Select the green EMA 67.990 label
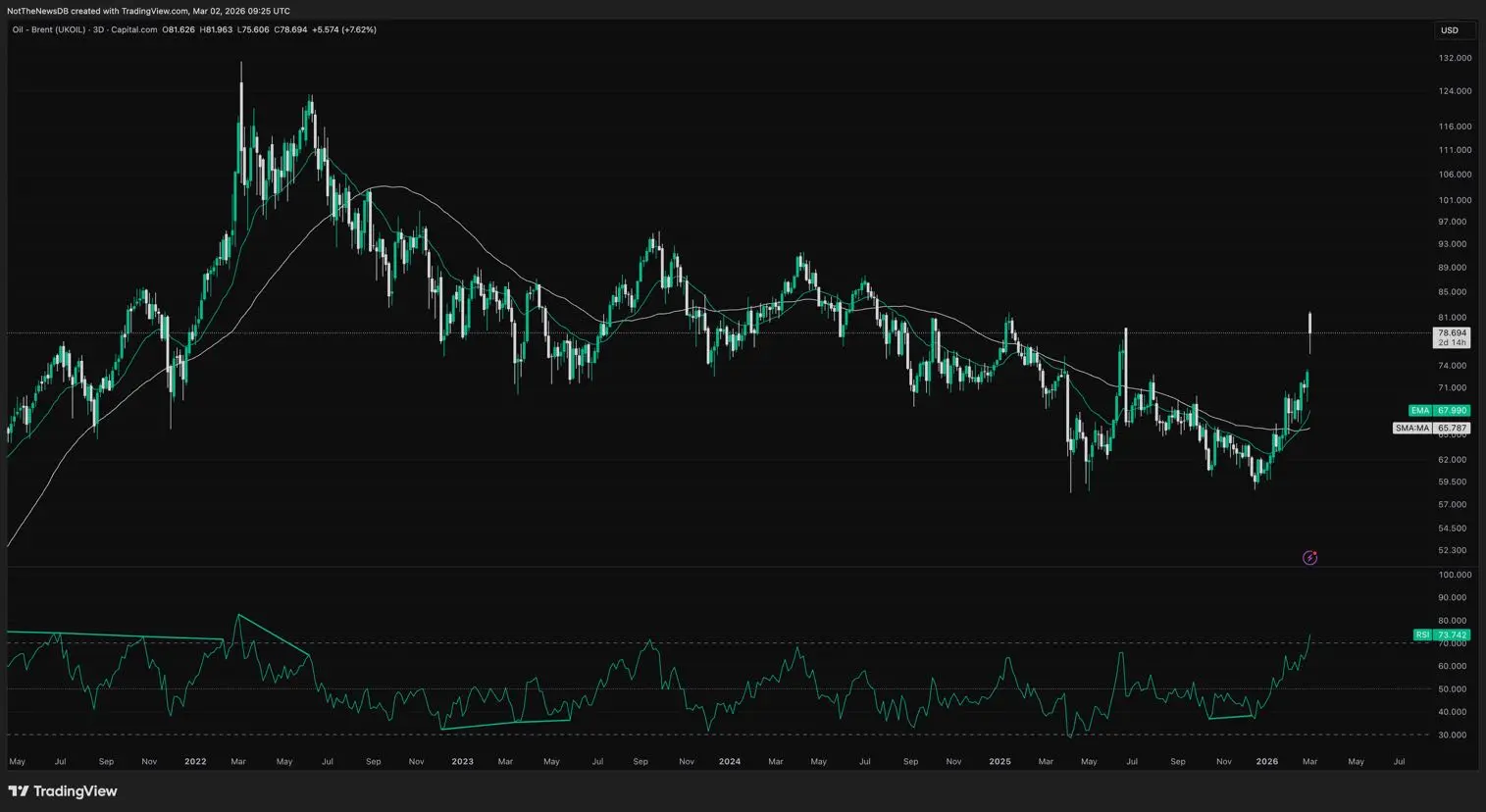 point(1439,411)
